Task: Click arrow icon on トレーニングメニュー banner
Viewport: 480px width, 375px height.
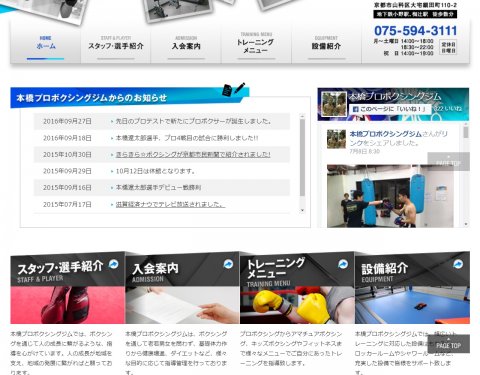Action: pos(343,264)
